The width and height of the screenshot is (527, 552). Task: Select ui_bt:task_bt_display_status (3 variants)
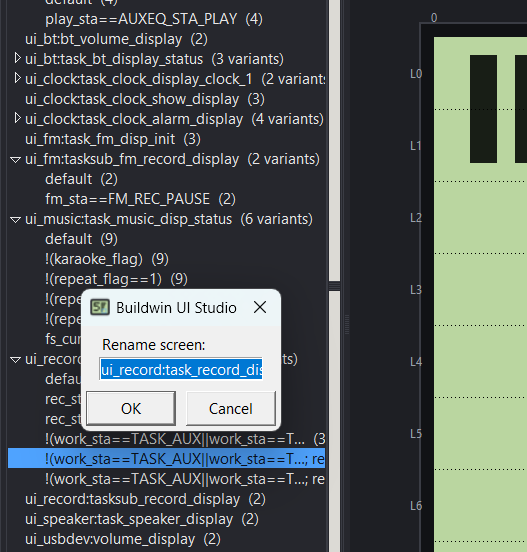pos(154,59)
